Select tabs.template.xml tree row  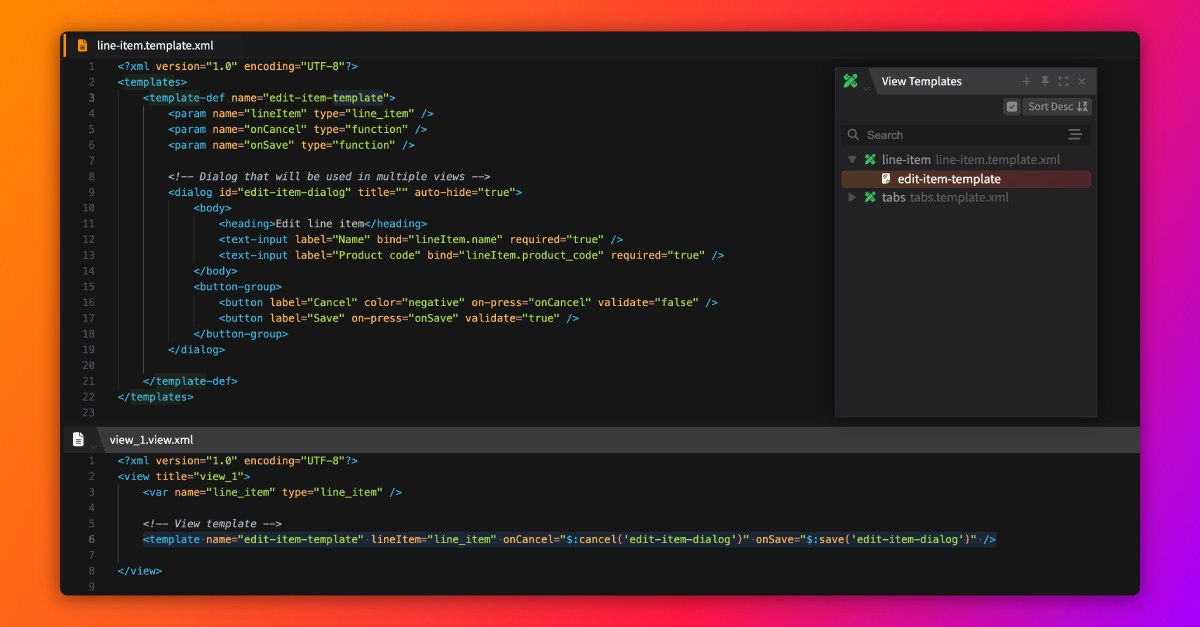click(x=966, y=198)
